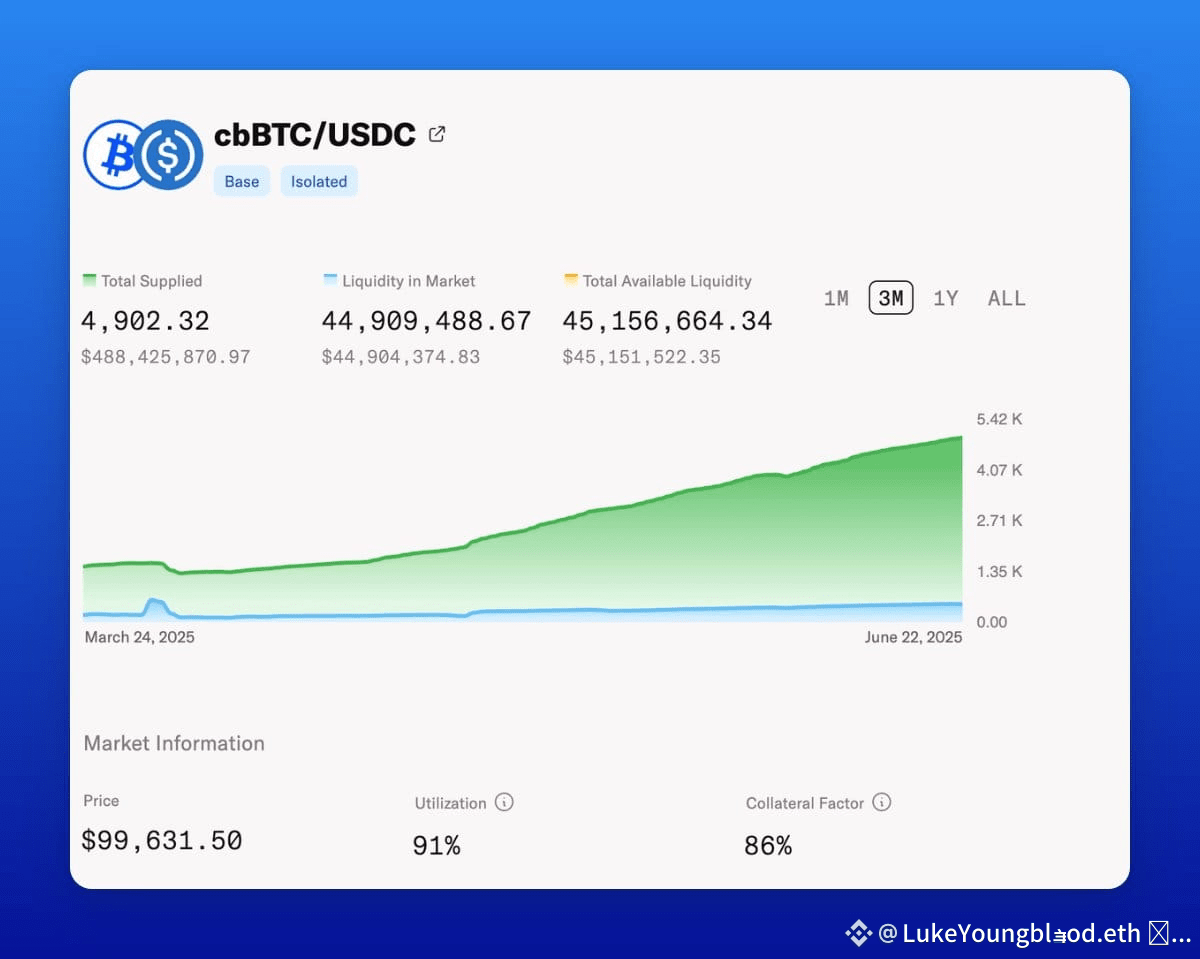
Task: Click the Total Available Liquidity label
Action: 667,281
